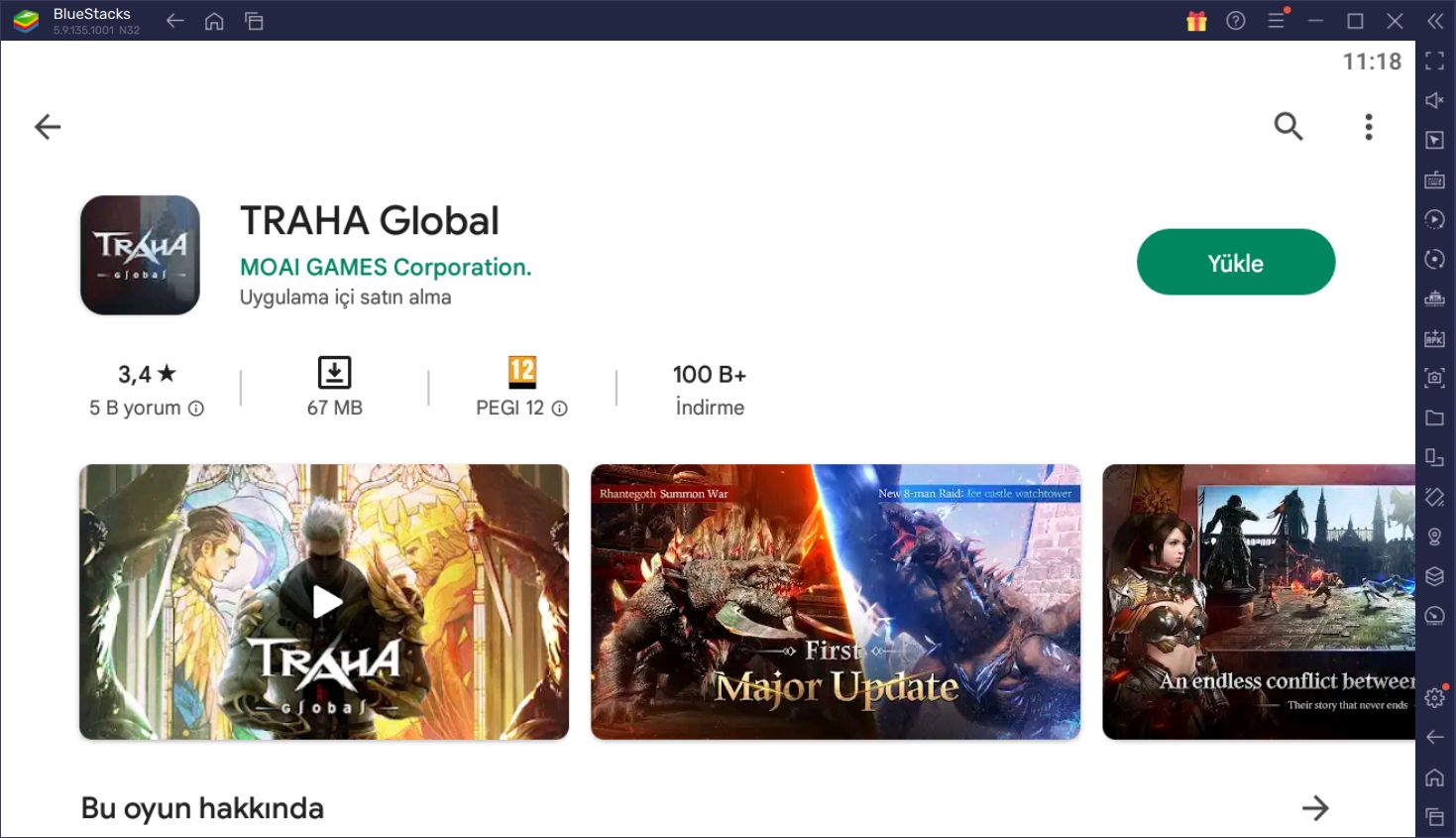
Task: Click the download size icon above 67 MB
Action: (x=335, y=373)
